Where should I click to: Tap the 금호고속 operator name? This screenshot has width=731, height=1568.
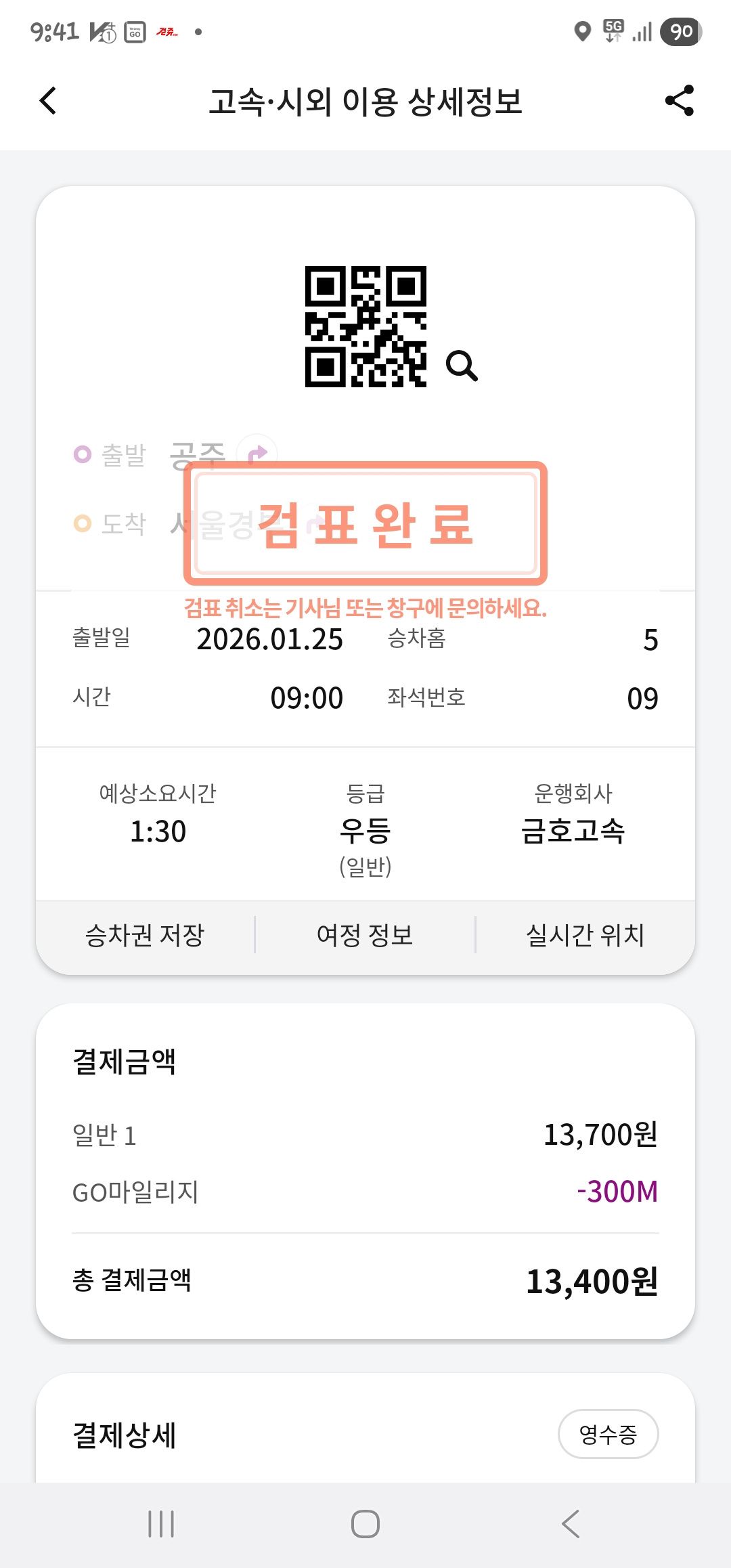(573, 831)
